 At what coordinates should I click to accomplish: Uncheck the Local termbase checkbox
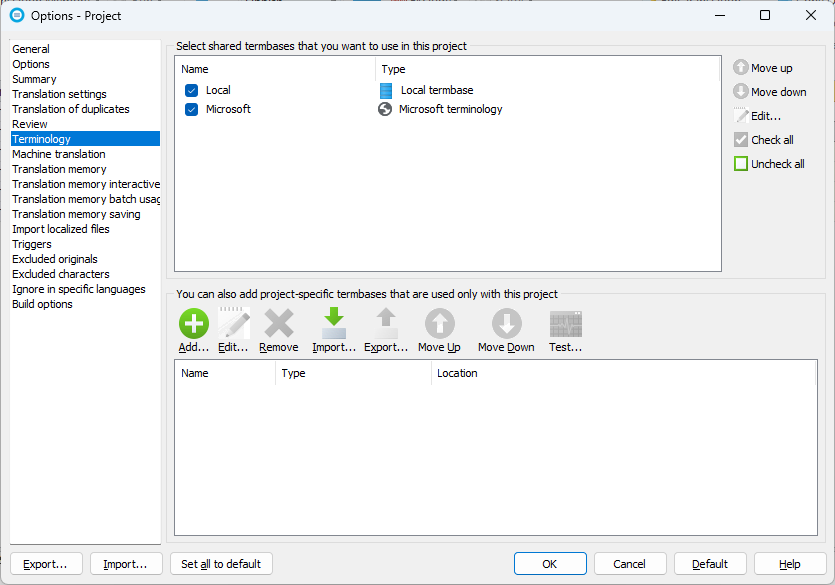(192, 90)
